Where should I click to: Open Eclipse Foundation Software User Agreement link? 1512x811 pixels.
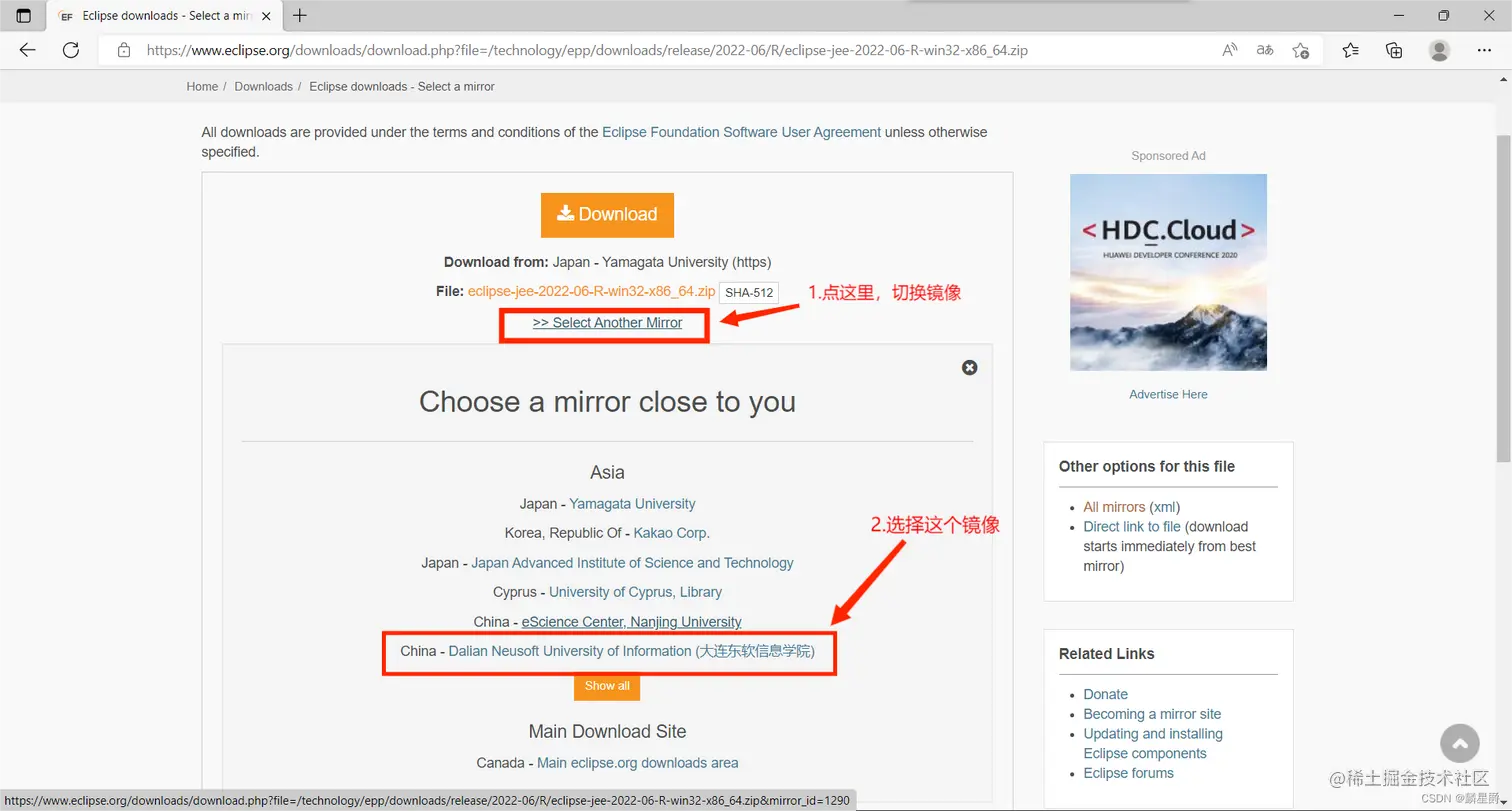tap(741, 132)
